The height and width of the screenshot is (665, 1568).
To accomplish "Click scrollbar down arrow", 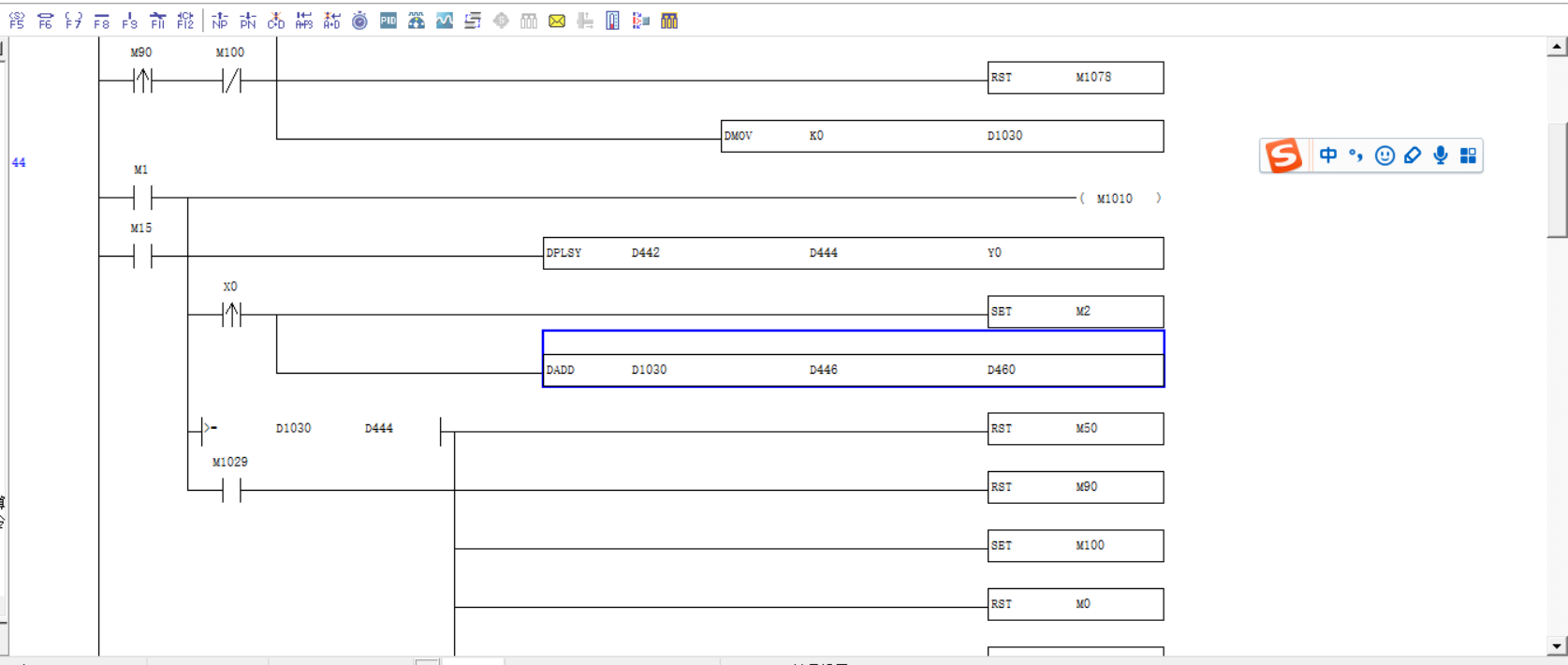I will pyautogui.click(x=1557, y=645).
